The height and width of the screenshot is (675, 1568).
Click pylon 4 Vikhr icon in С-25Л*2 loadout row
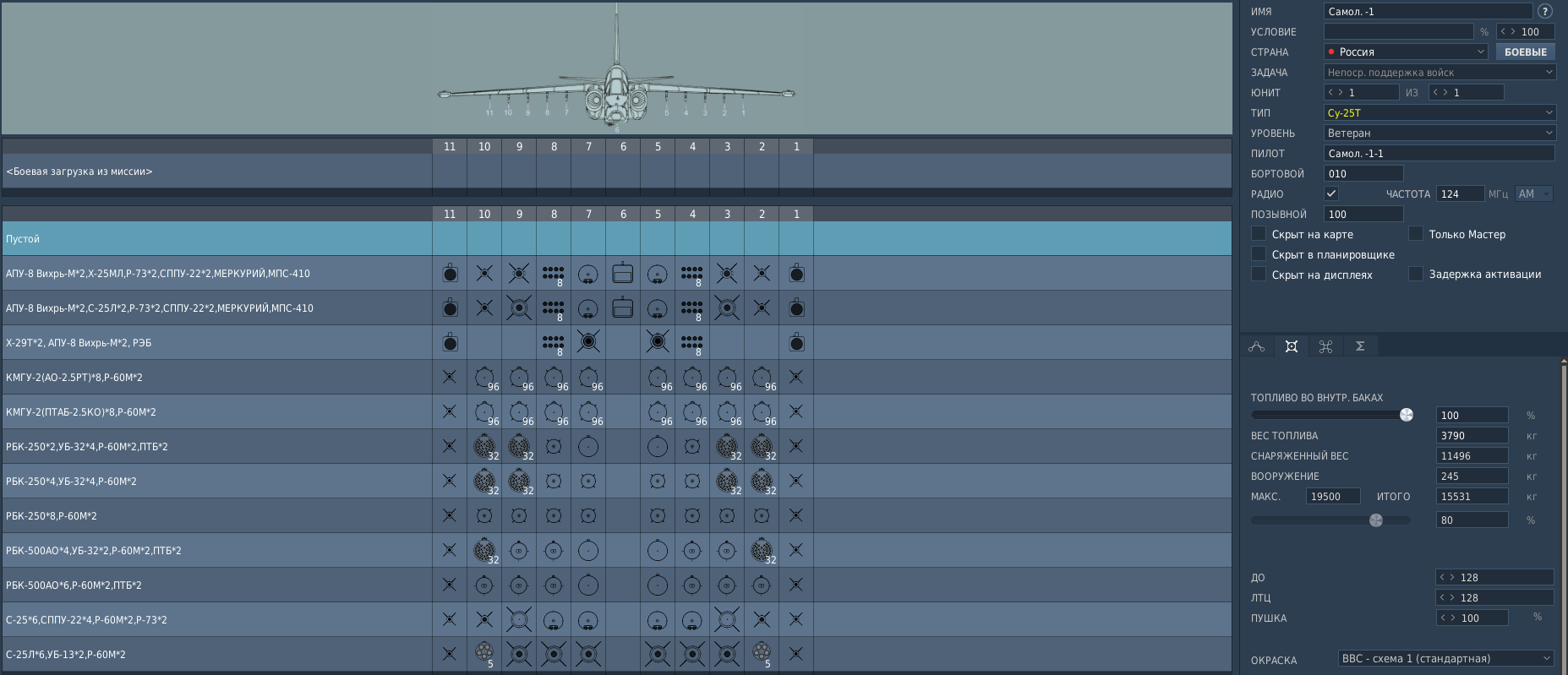pos(692,310)
